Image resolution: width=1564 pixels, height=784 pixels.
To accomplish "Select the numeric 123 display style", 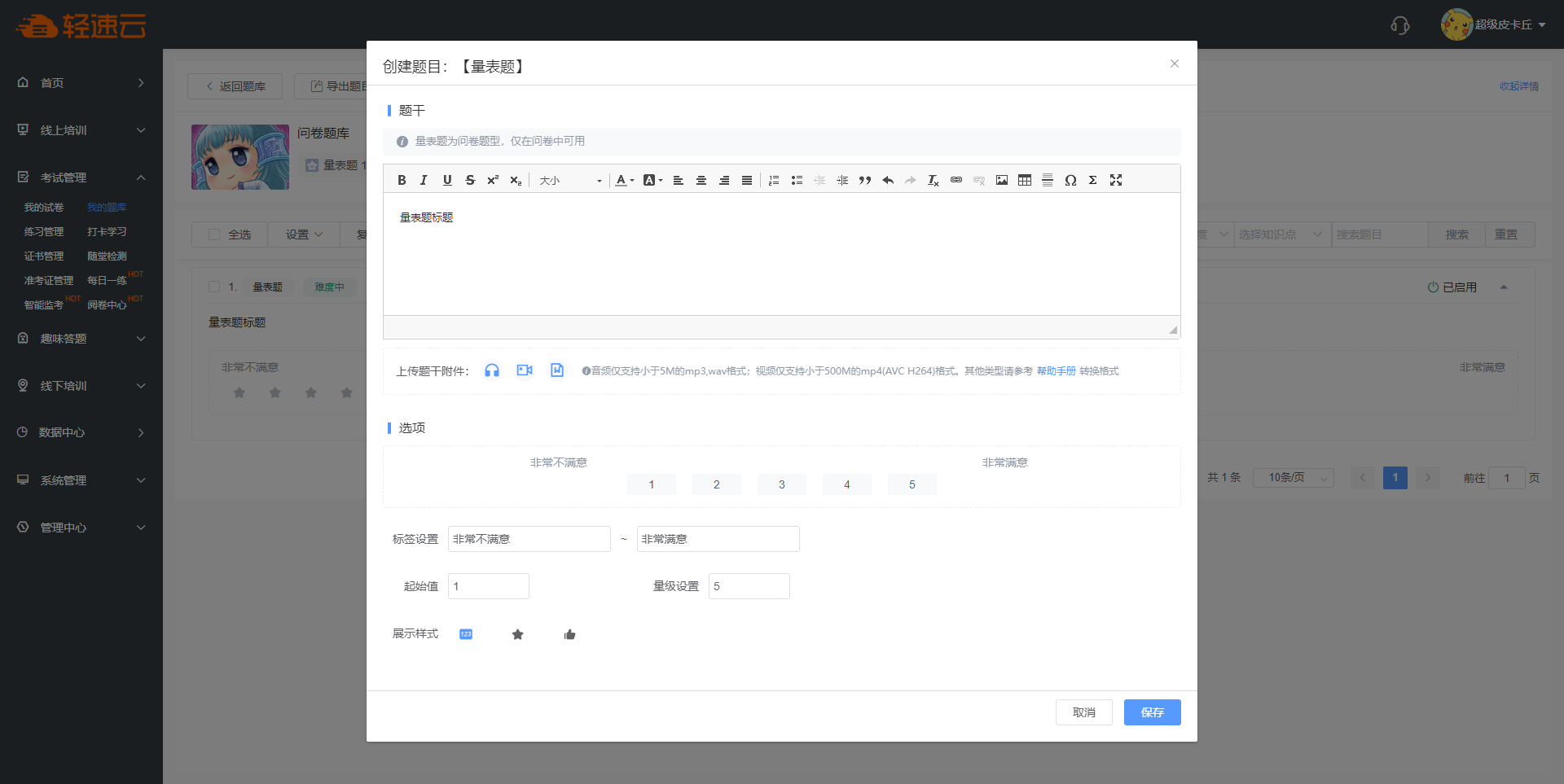I will pyautogui.click(x=466, y=634).
